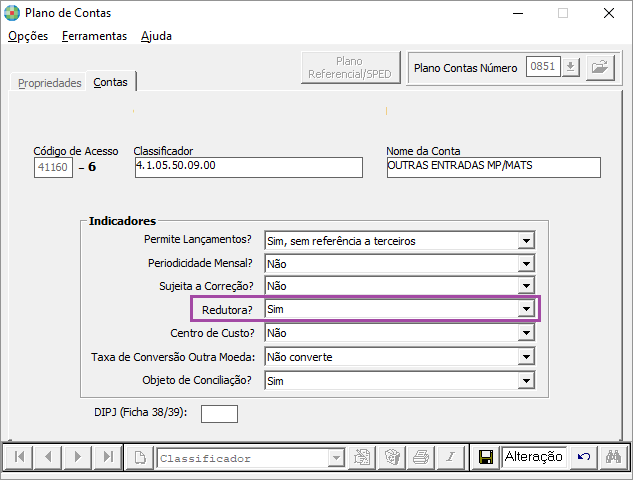Screen dimensions: 633x480
Task: Click the Plano Contas Número label
Action: click(x=465, y=68)
